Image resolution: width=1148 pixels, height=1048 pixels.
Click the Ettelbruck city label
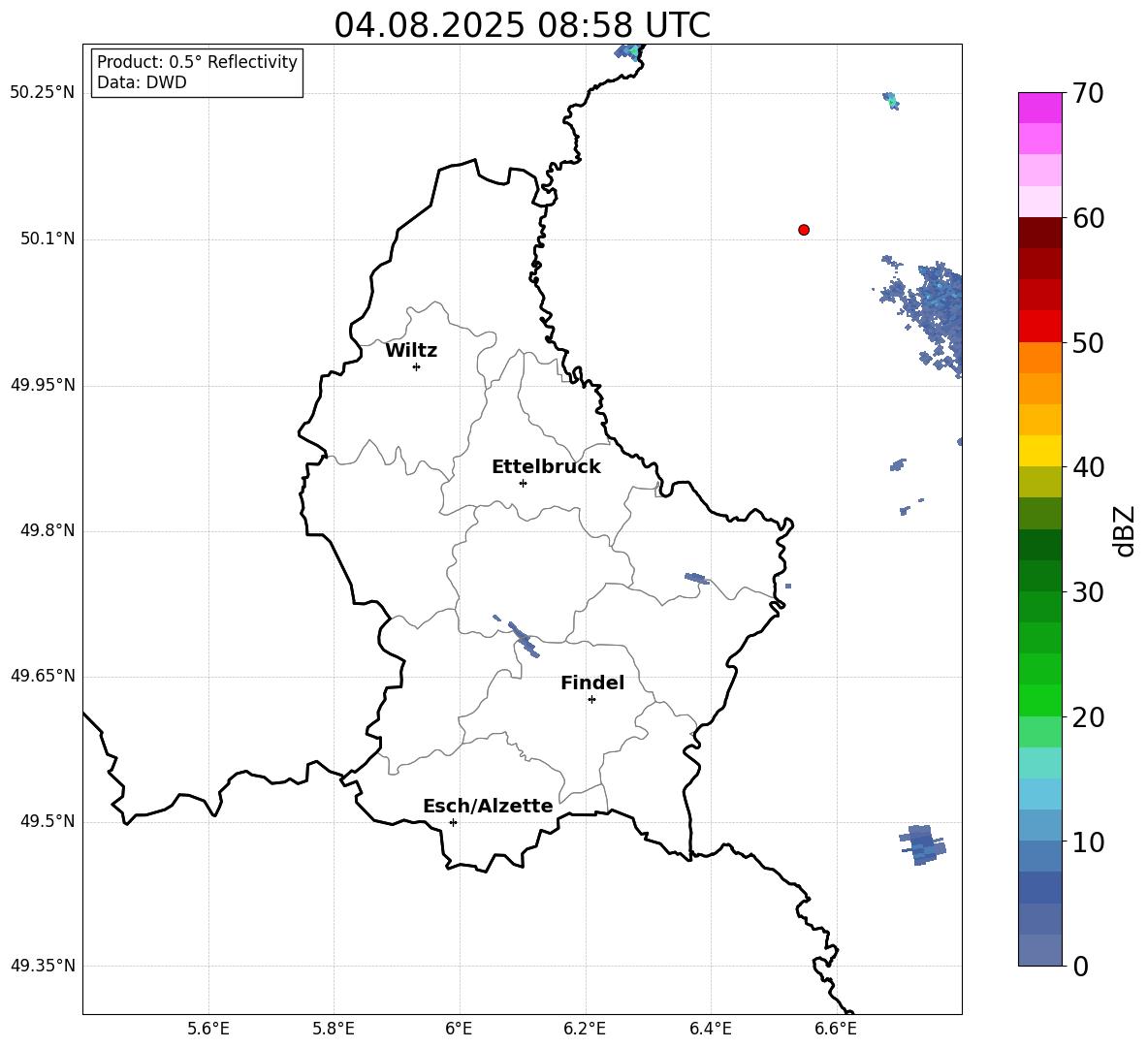(546, 467)
